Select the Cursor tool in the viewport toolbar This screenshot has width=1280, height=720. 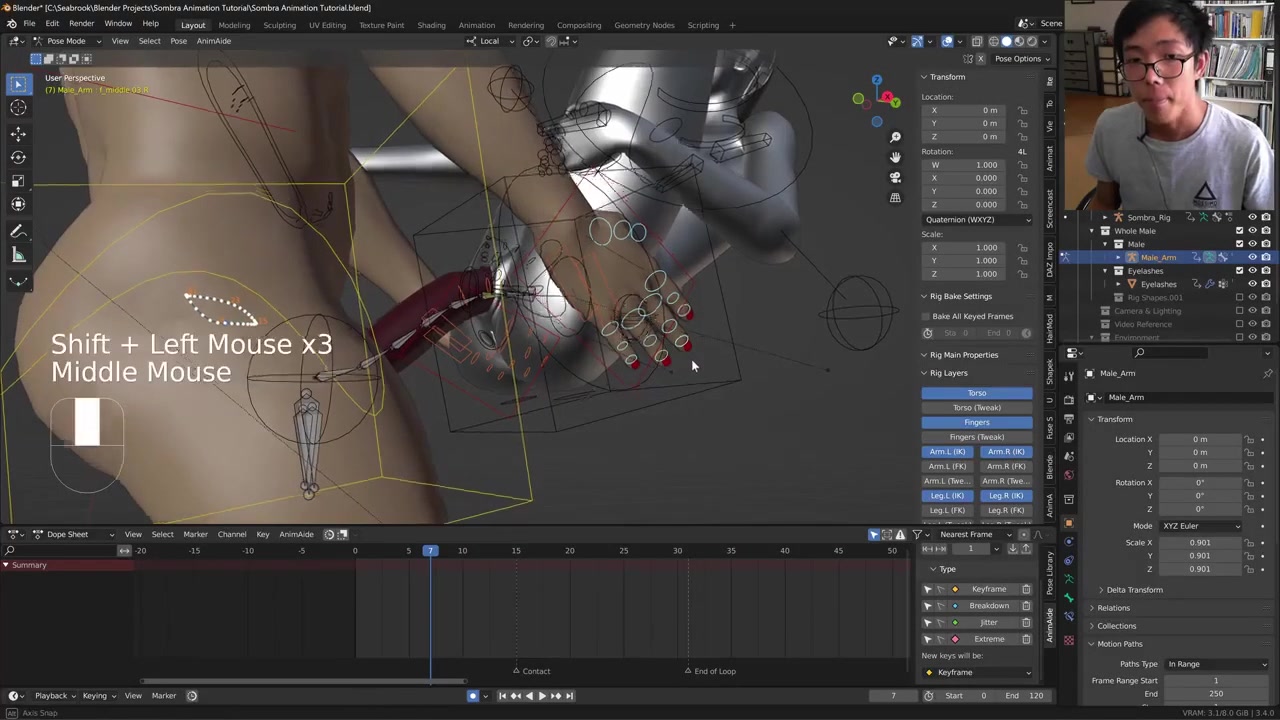[x=18, y=108]
